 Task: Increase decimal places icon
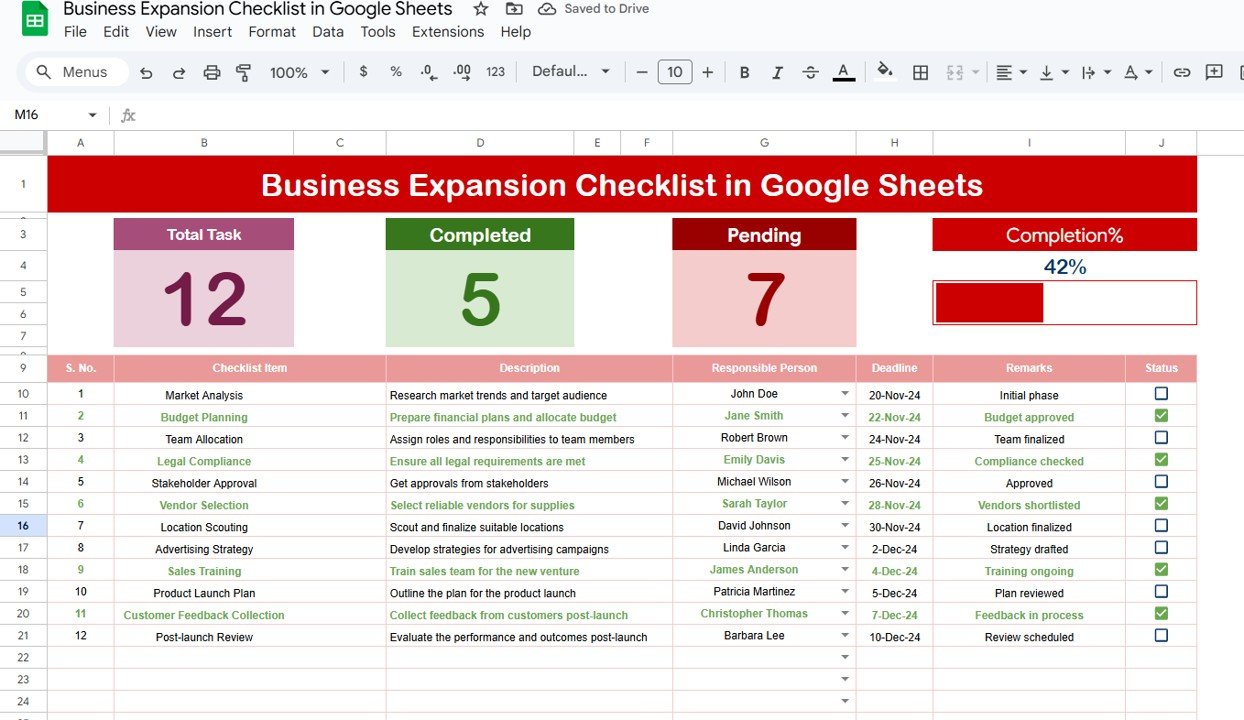point(461,72)
